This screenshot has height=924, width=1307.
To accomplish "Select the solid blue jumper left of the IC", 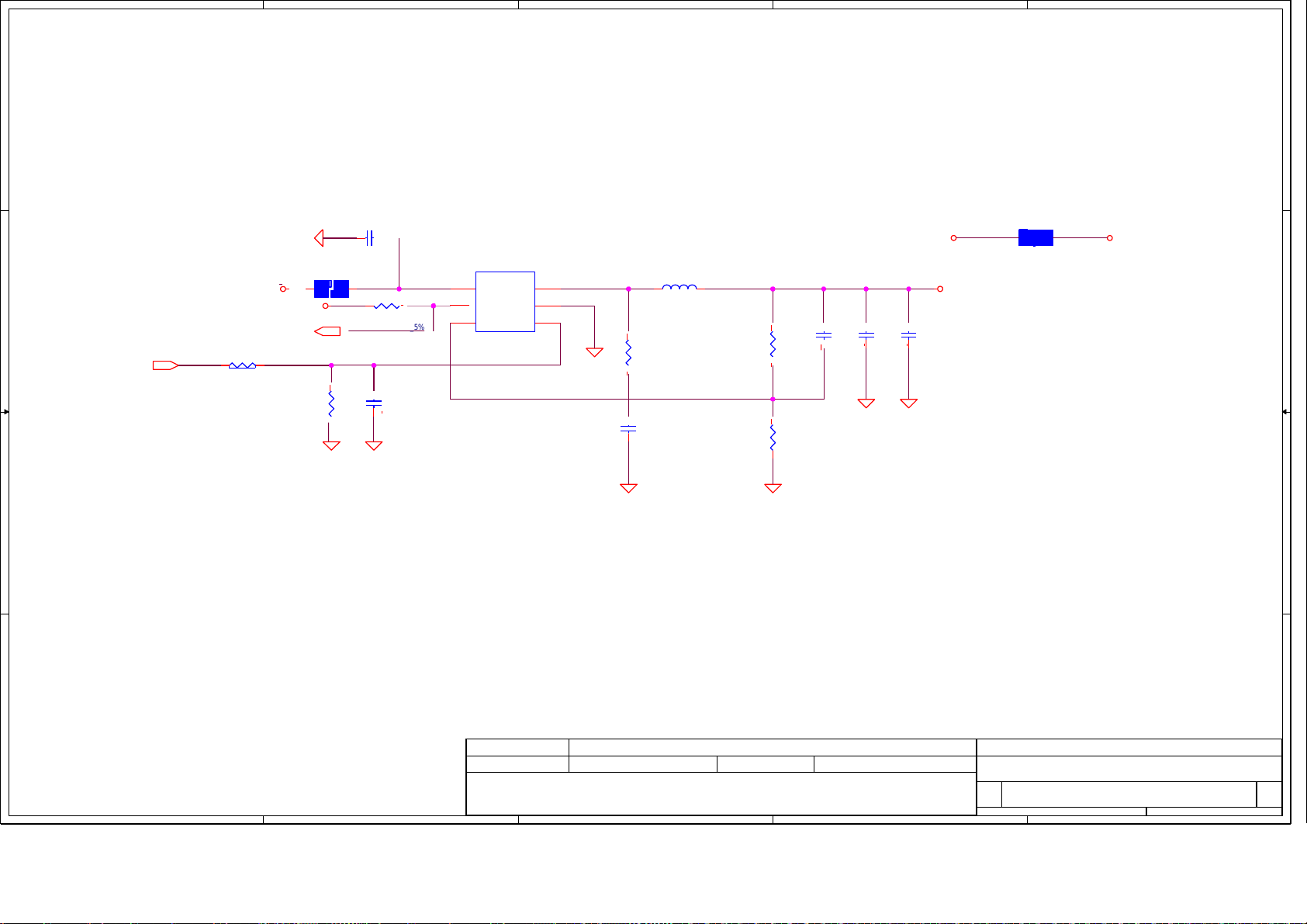I will click(331, 289).
